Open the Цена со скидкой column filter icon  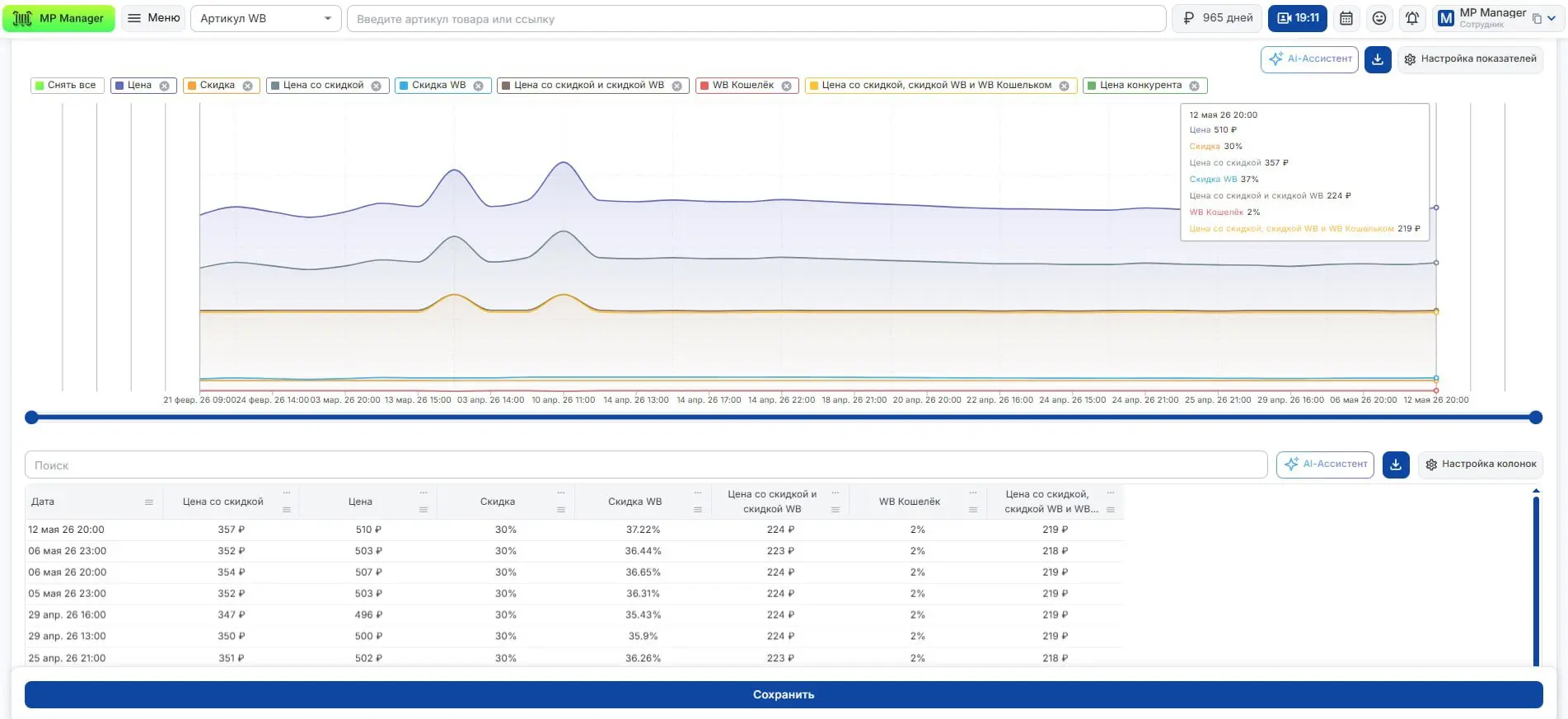click(x=287, y=510)
